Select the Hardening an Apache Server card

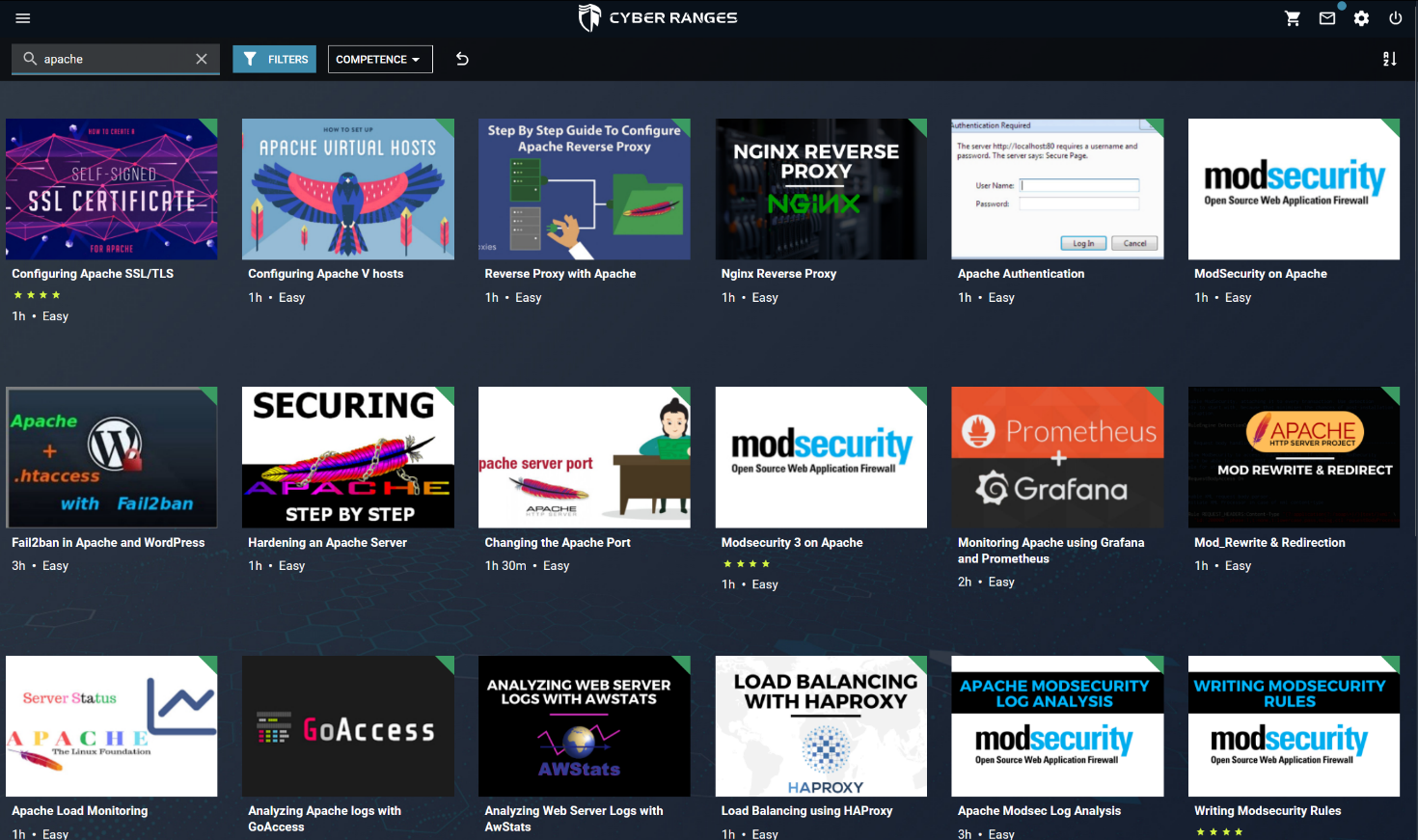347,457
